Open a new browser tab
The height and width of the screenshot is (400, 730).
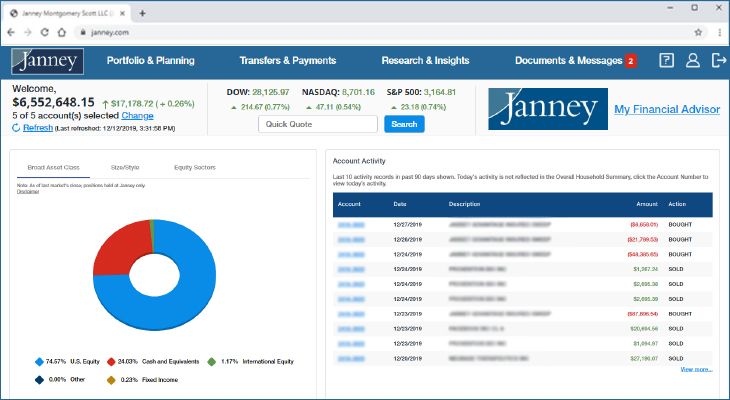tap(142, 14)
